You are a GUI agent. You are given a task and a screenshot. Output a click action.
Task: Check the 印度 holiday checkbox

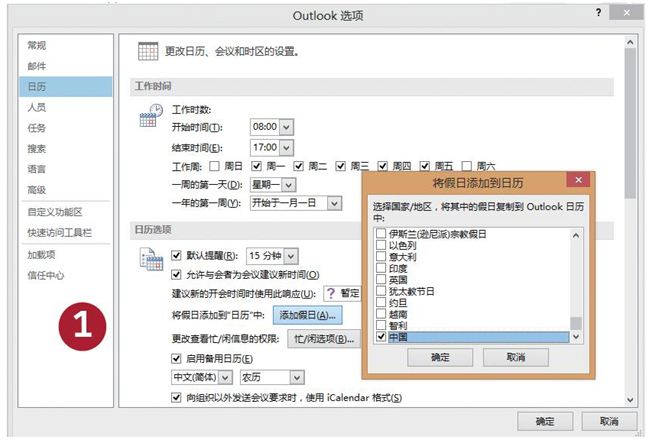(381, 268)
